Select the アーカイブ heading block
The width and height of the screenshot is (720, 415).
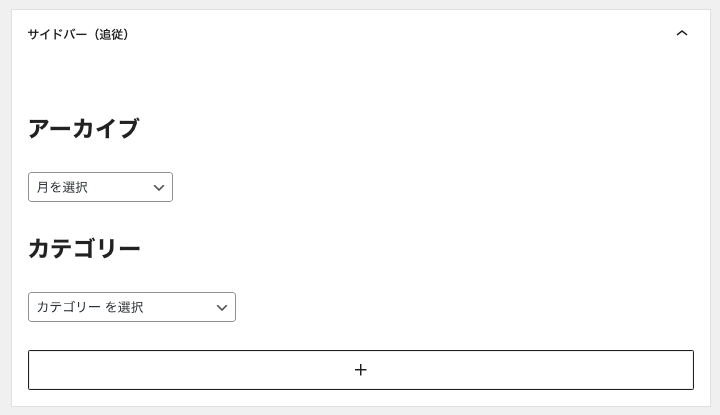click(84, 129)
